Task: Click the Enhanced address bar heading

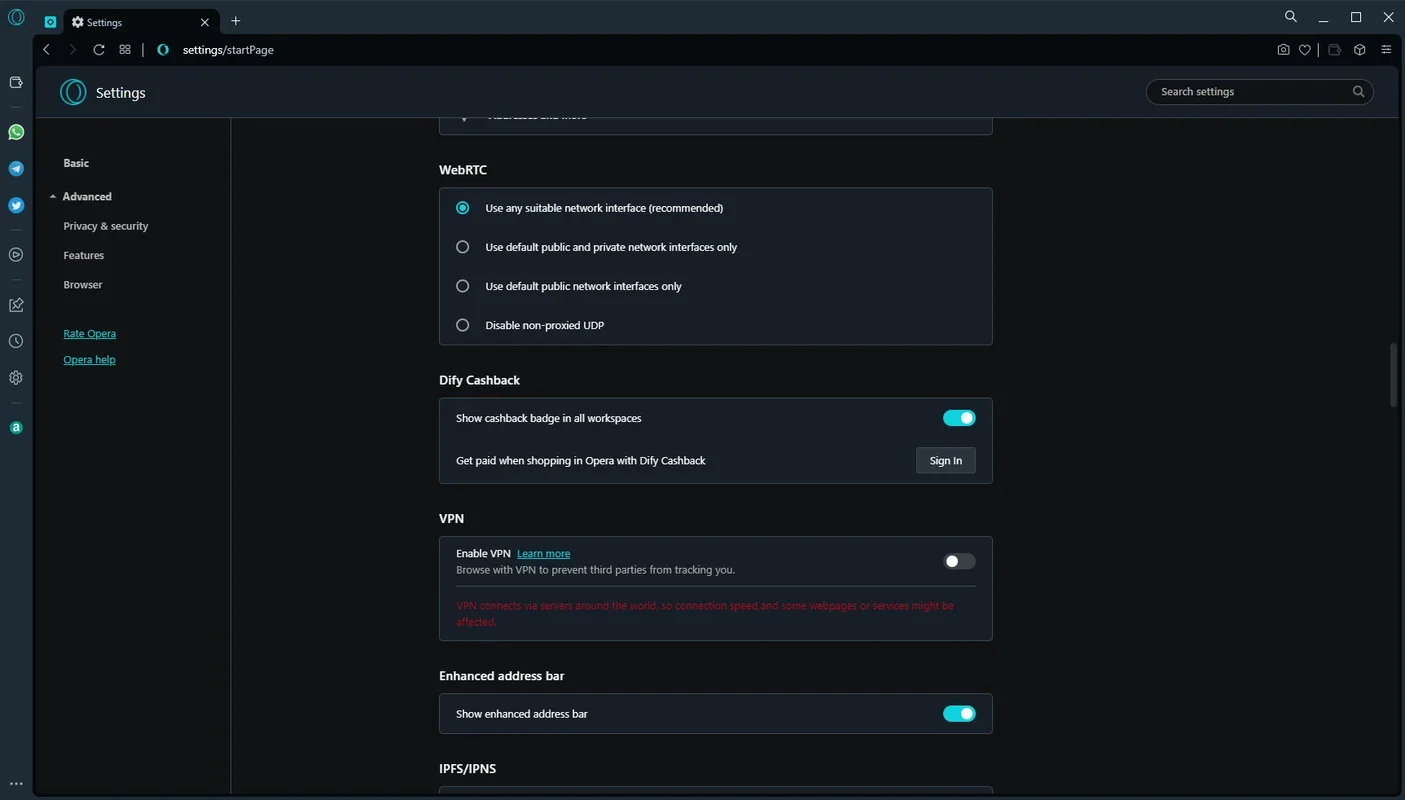Action: point(502,676)
